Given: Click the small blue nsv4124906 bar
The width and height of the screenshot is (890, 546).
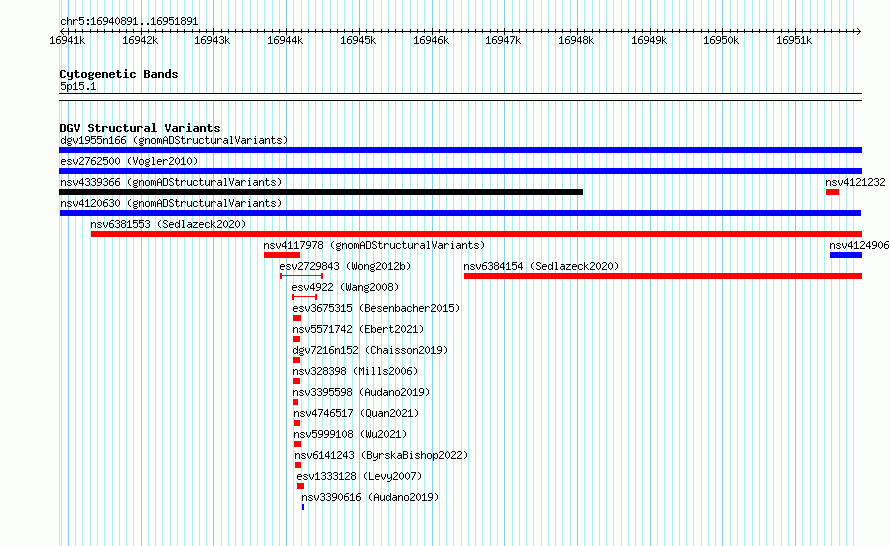Looking at the screenshot, I should click(846, 255).
